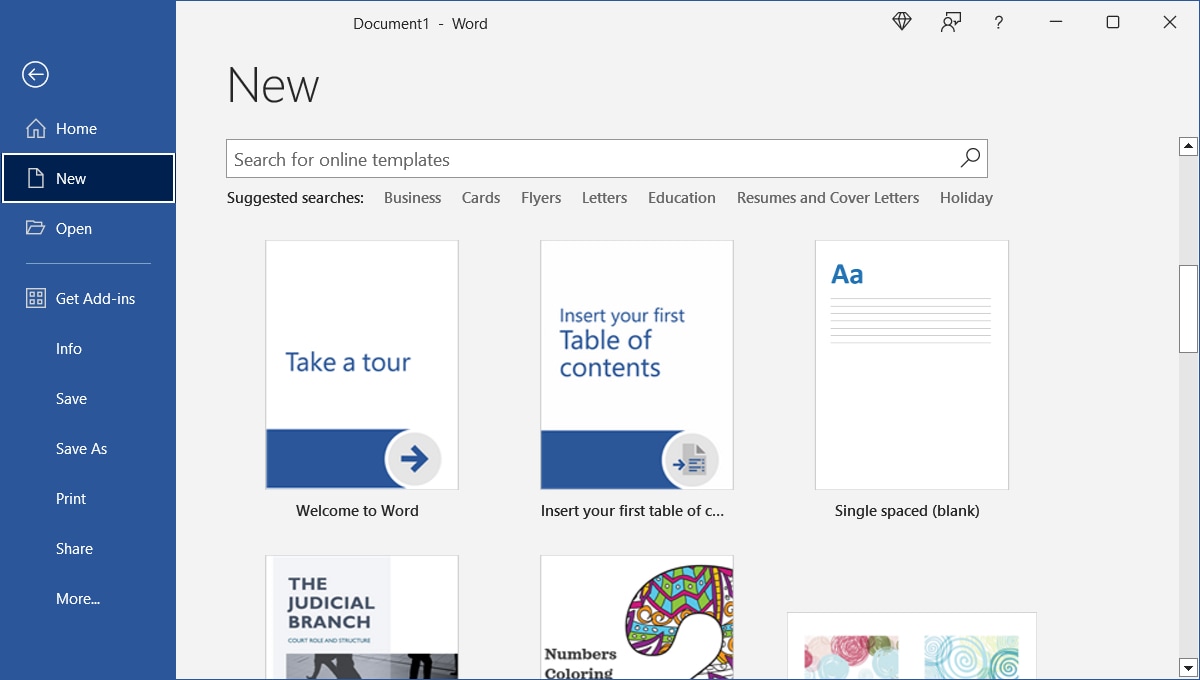Click the Flyers suggested search
The width and height of the screenshot is (1200, 680).
pyautogui.click(x=540, y=197)
